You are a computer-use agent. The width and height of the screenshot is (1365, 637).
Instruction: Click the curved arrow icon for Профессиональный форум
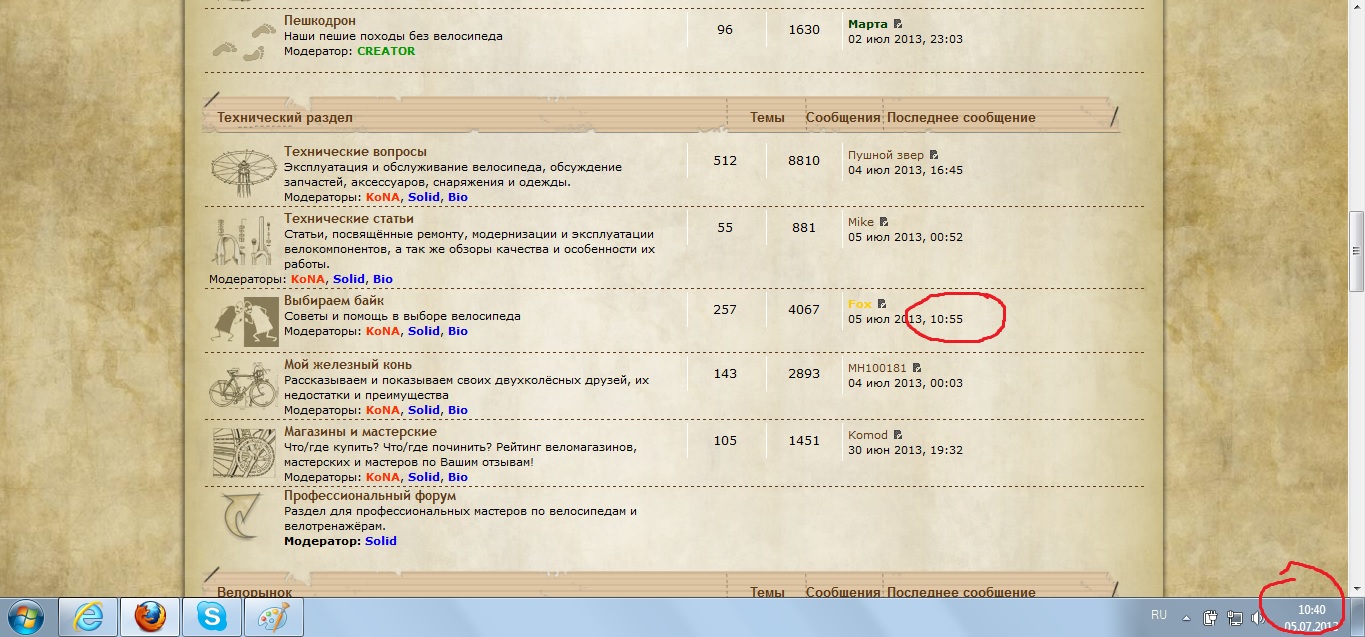(241, 516)
